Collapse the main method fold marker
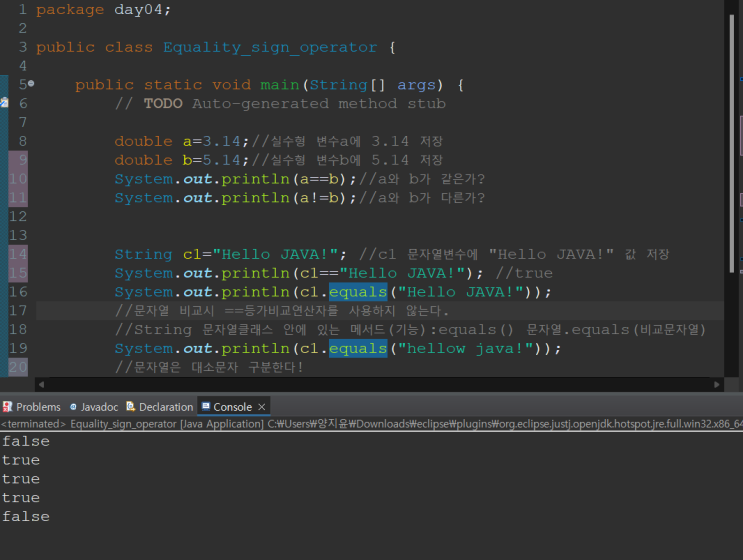The height and width of the screenshot is (560, 743). click(x=31, y=85)
